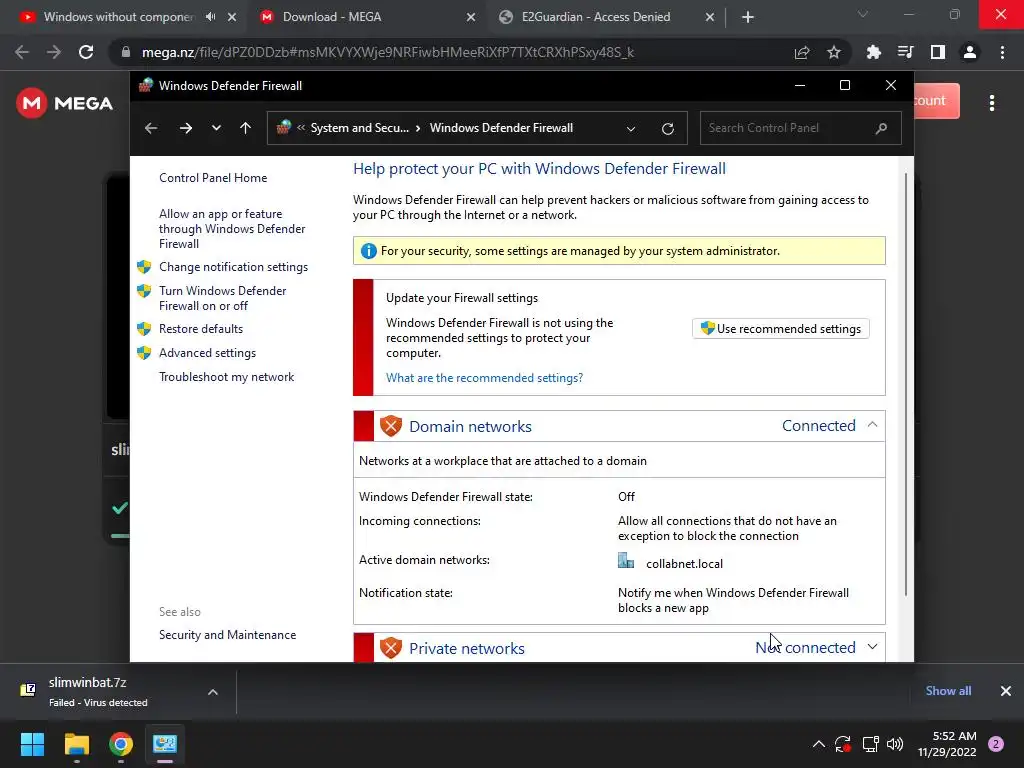Image resolution: width=1024 pixels, height=768 pixels.
Task: Click the Private networks red shield icon
Action: tap(391, 648)
